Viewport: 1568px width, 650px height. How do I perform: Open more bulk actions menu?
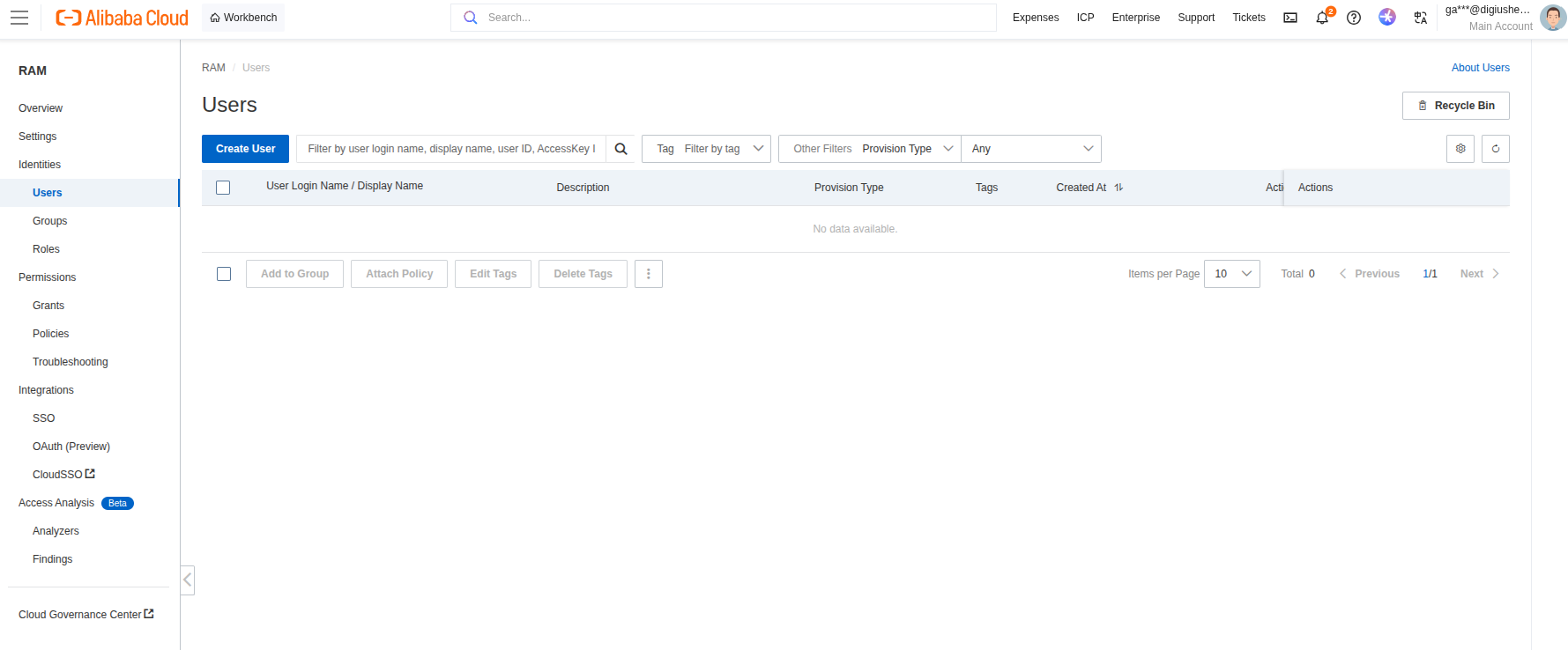point(649,274)
